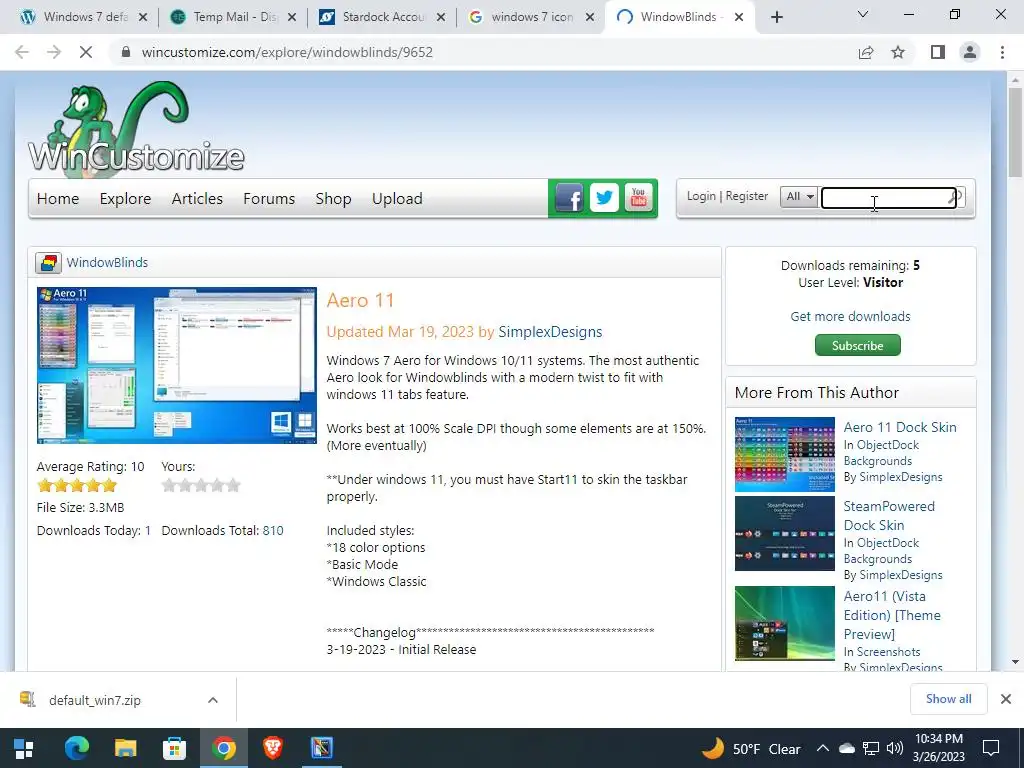Open Chrome profile avatar menu

(970, 52)
